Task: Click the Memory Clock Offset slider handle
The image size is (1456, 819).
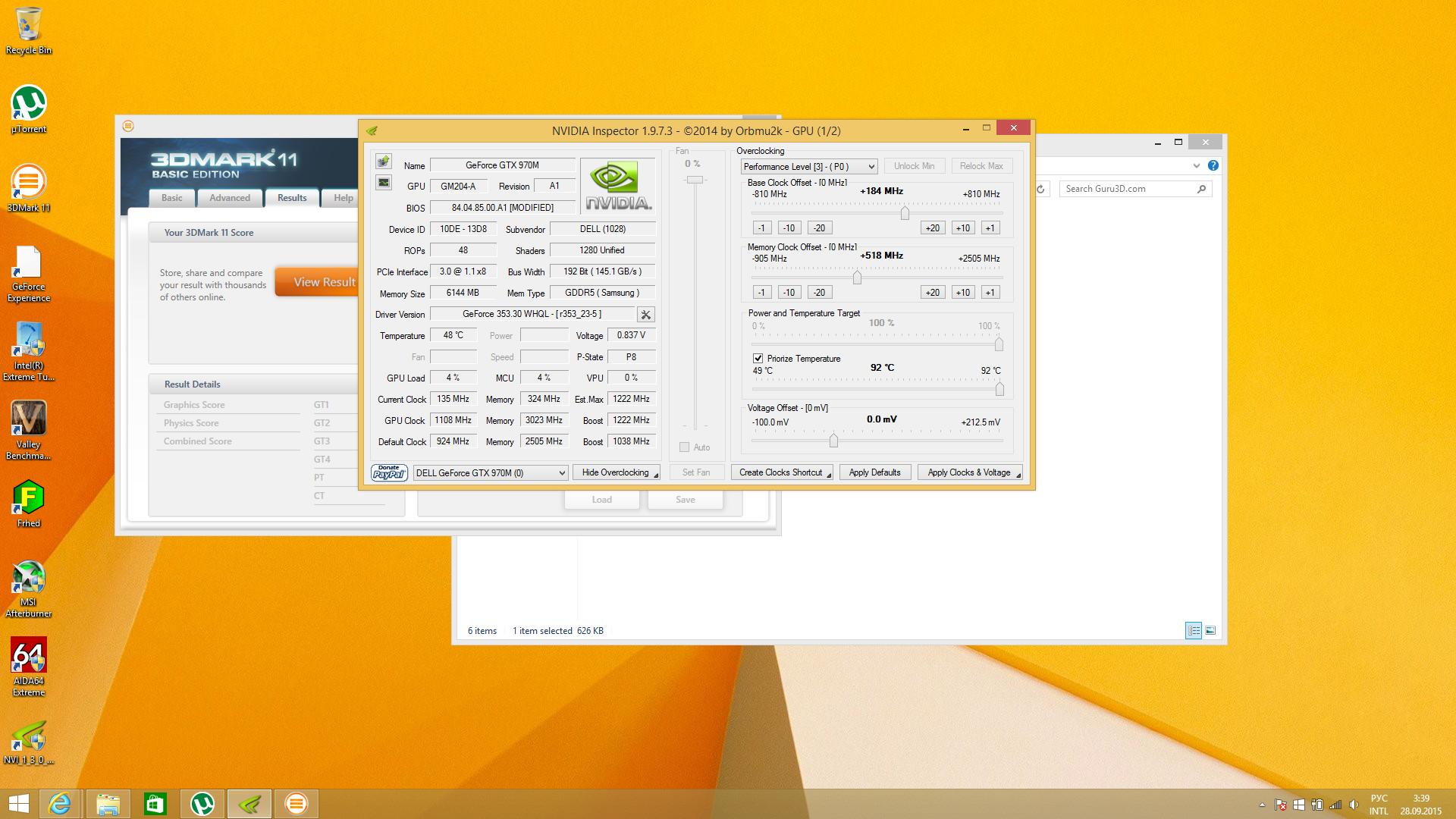Action: click(857, 278)
